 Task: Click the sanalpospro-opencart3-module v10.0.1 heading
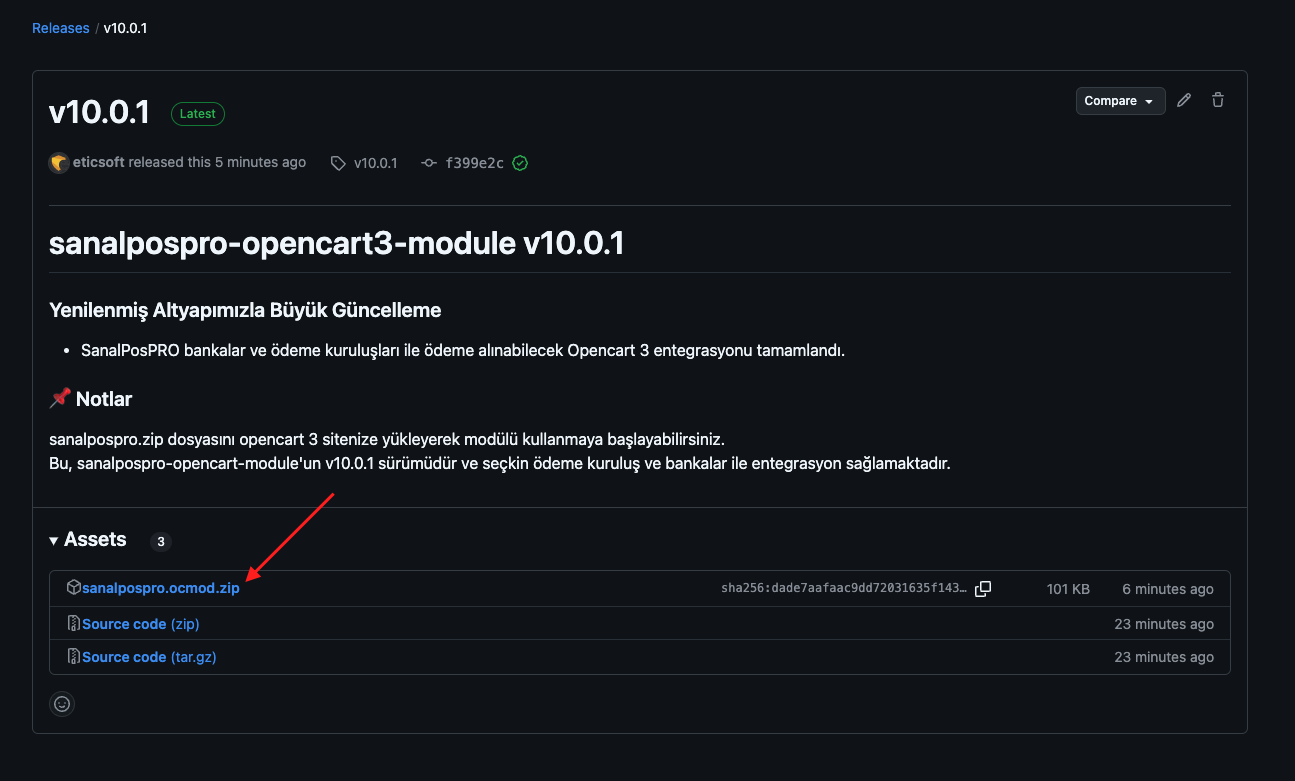click(337, 243)
